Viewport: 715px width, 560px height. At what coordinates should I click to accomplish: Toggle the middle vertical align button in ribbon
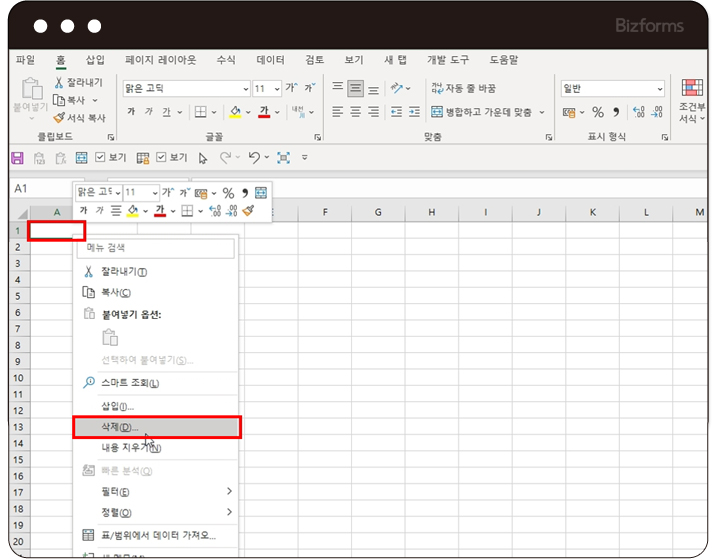(x=355, y=88)
